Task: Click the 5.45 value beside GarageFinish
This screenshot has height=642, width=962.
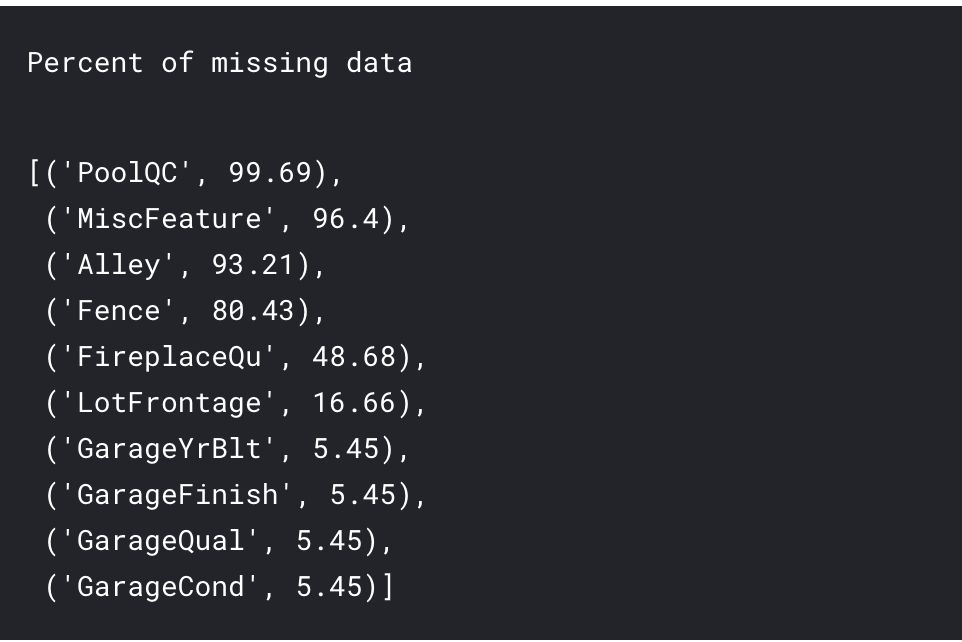Action: click(x=363, y=495)
